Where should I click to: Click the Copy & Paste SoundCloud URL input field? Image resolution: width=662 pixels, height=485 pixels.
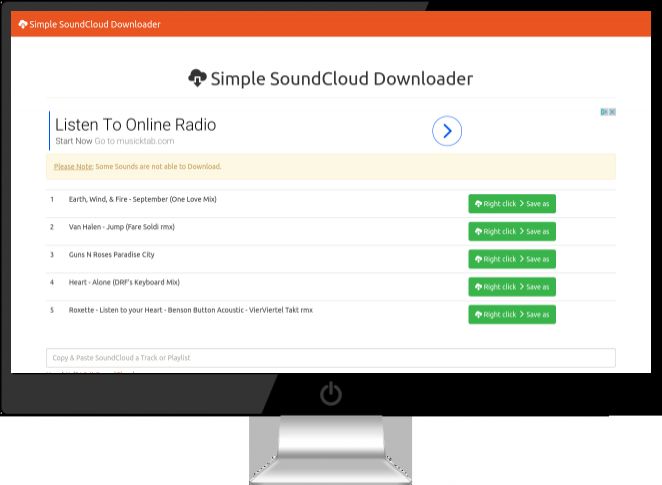click(331, 358)
